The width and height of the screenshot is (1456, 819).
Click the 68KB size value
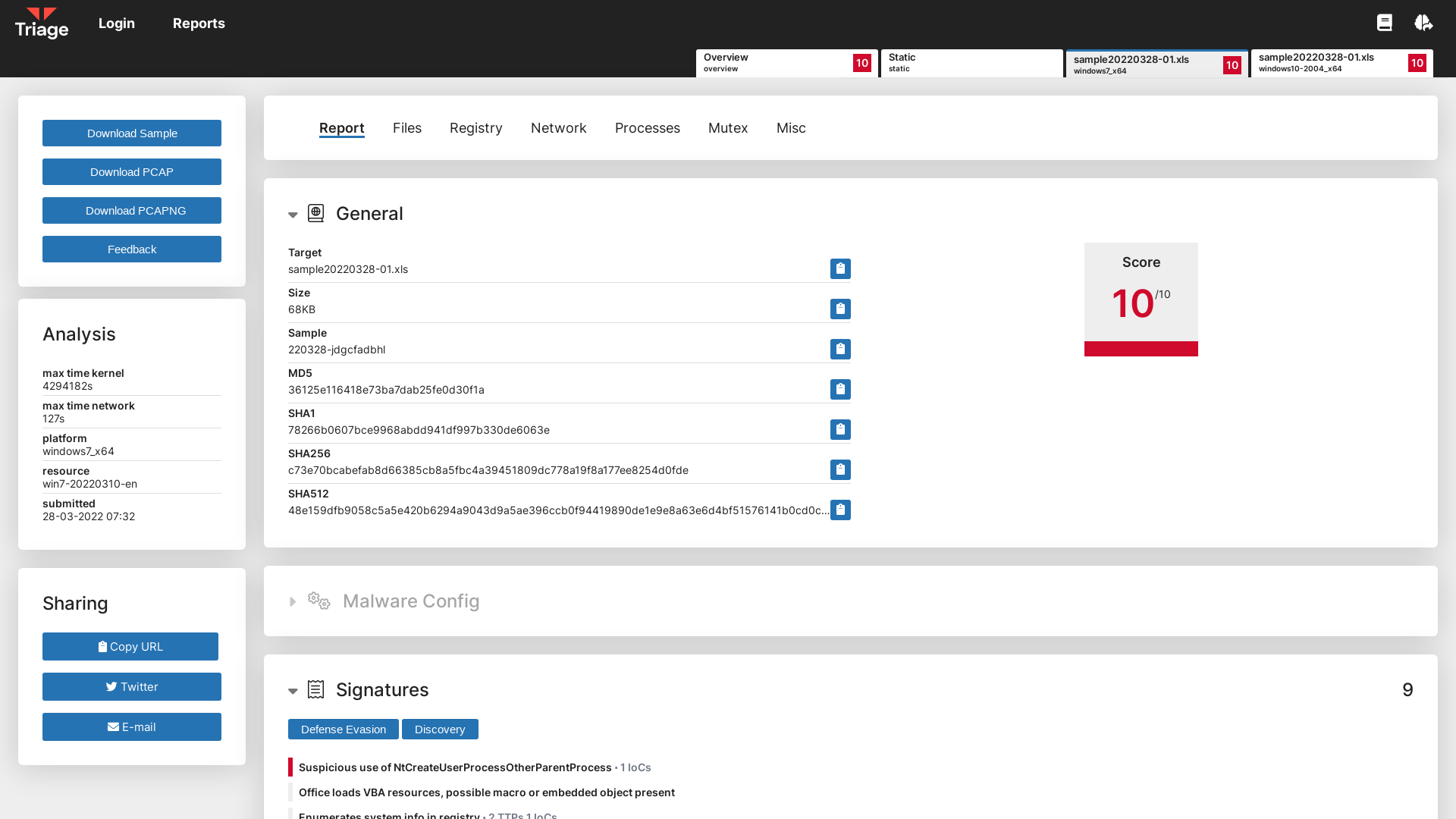[302, 309]
